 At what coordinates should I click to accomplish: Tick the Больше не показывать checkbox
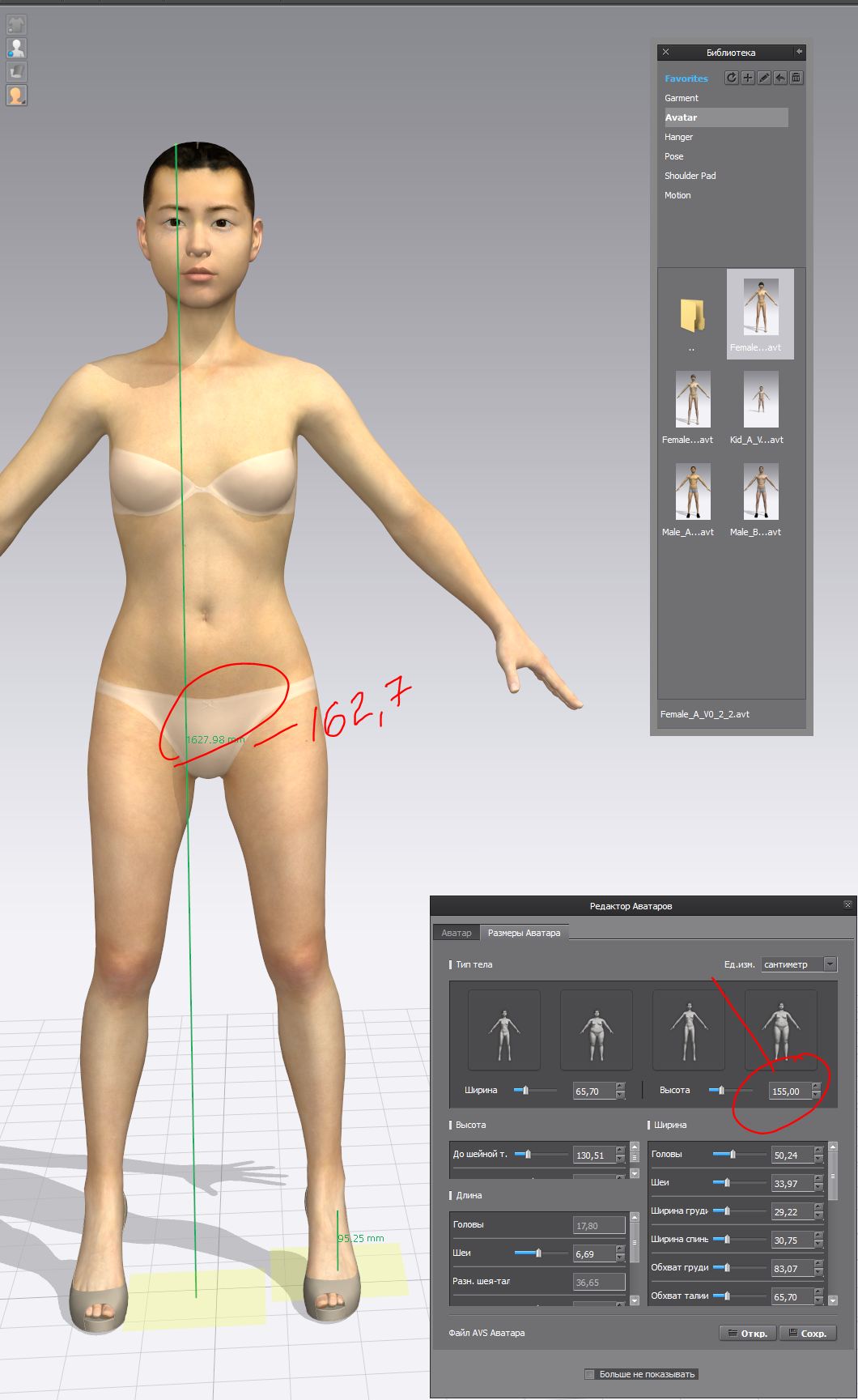point(590,1374)
